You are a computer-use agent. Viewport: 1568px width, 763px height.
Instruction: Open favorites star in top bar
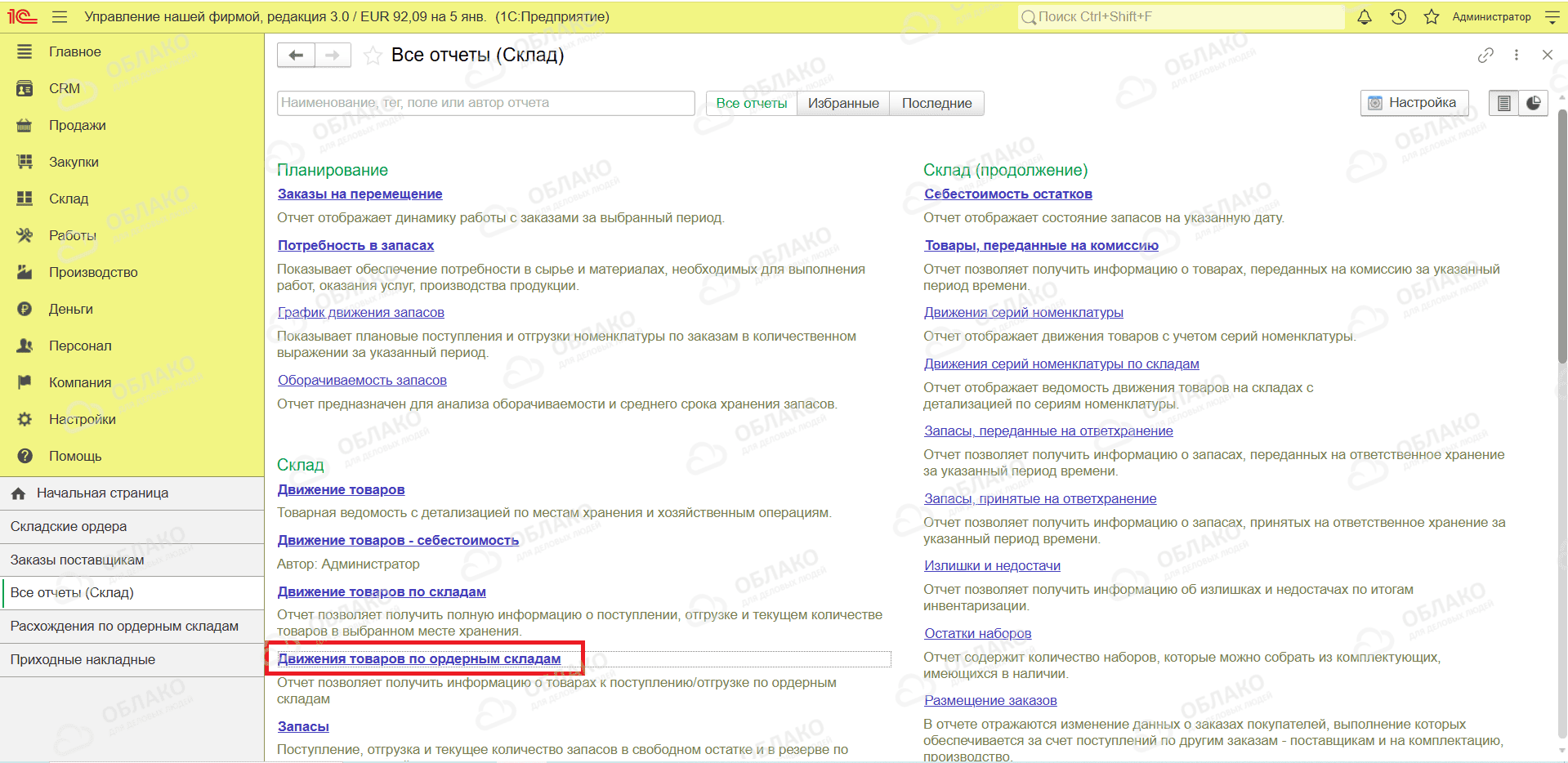(1432, 16)
